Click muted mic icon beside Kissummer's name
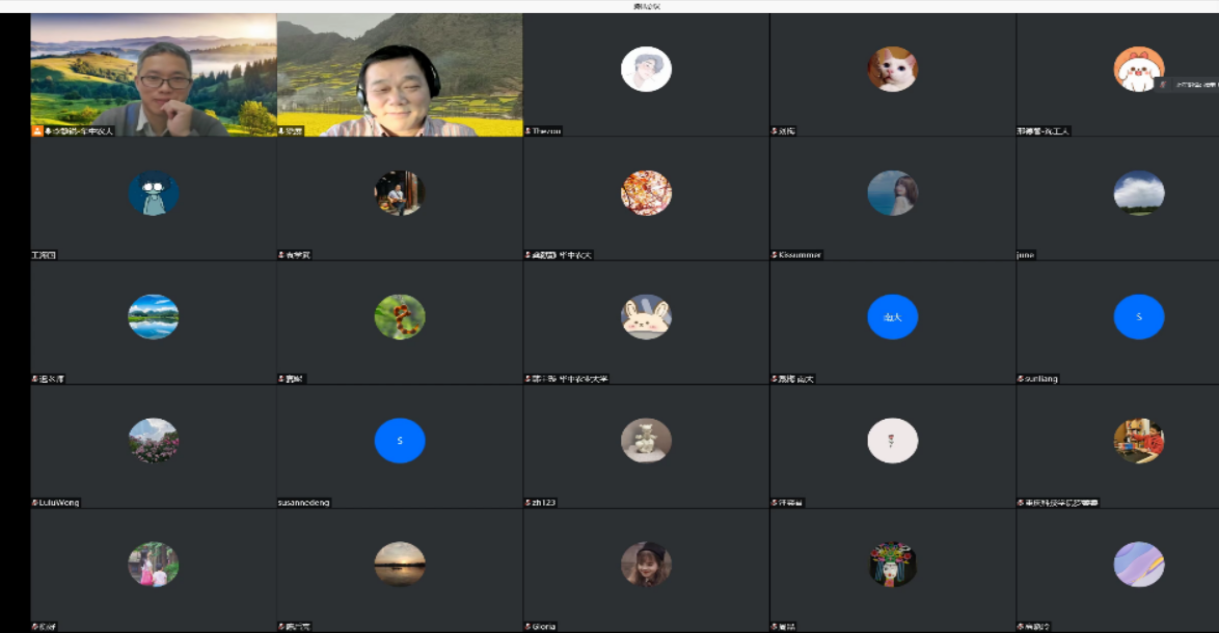The width and height of the screenshot is (1219, 633). 774,255
